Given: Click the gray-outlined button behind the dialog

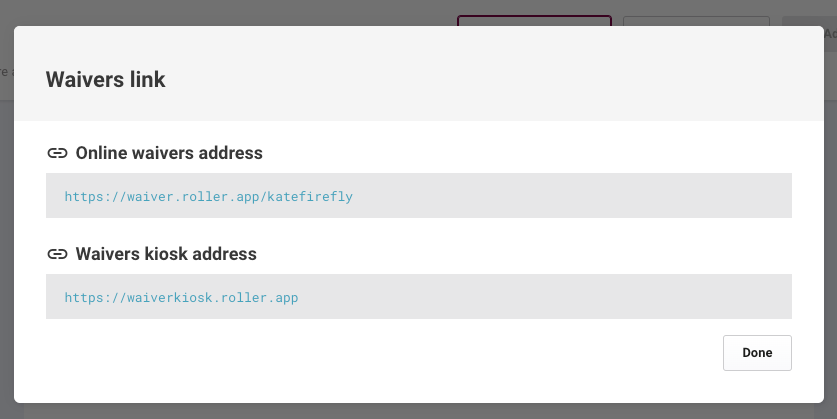Looking at the screenshot, I should [x=696, y=21].
